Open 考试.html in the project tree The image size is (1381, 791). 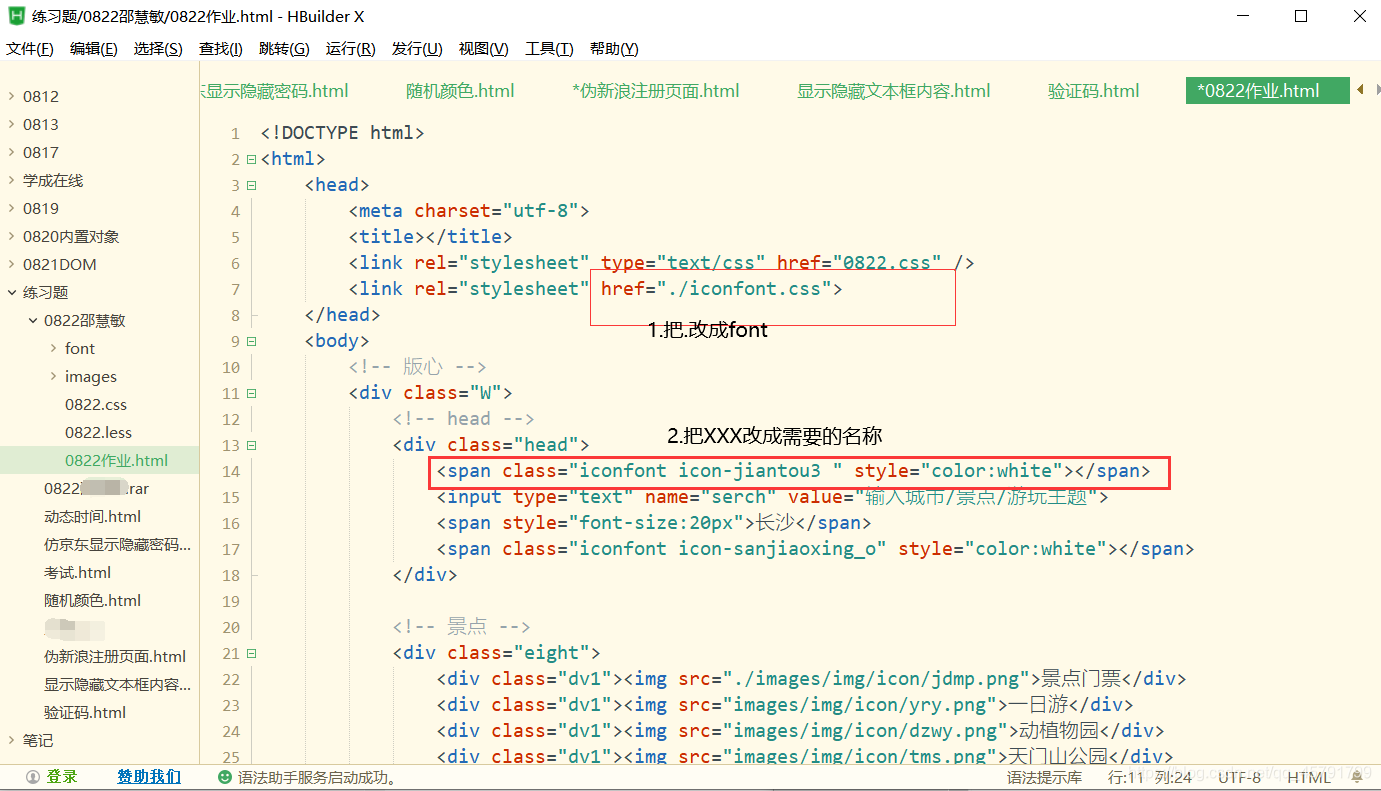click(77, 573)
